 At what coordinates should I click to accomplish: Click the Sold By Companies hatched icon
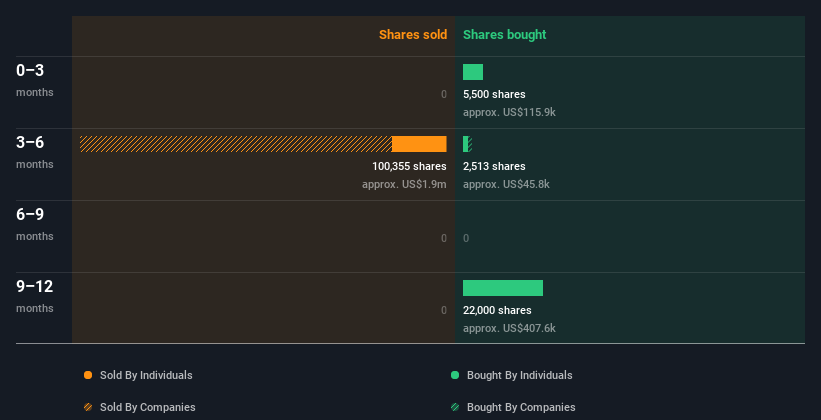(x=88, y=407)
